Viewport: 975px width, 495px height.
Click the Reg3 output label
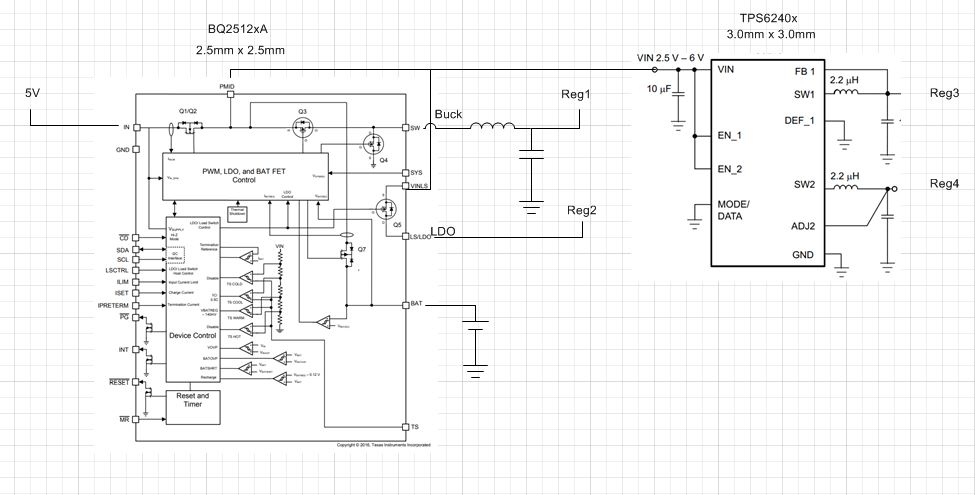pyautogui.click(x=945, y=93)
